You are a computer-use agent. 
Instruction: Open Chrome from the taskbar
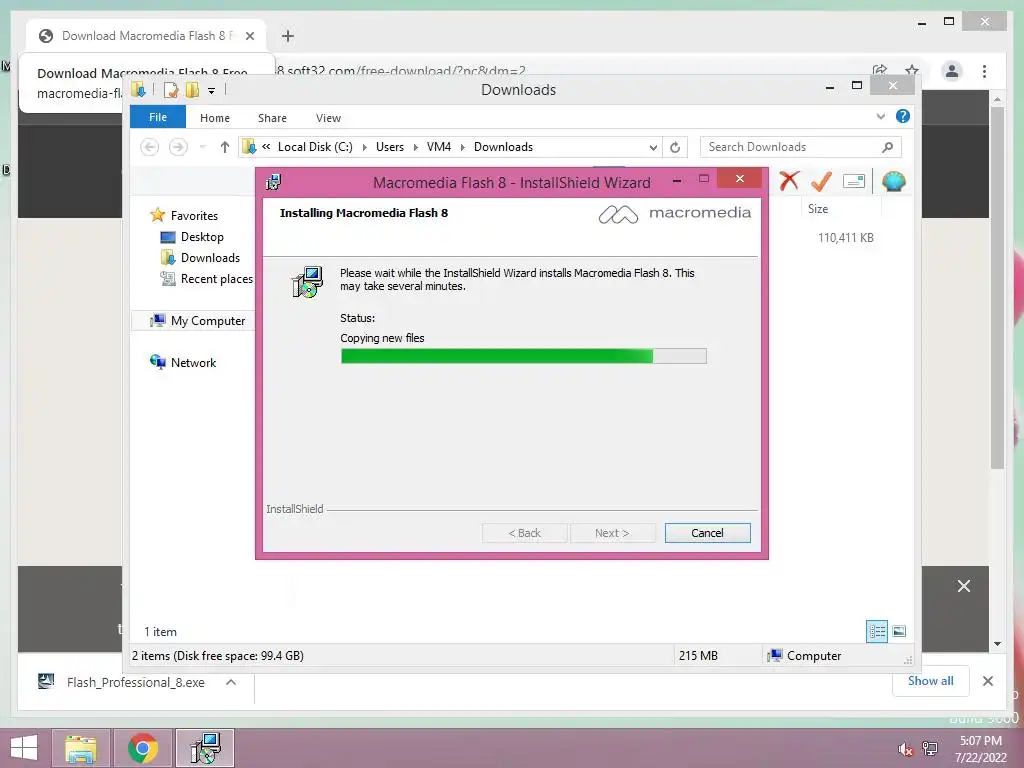tap(142, 748)
